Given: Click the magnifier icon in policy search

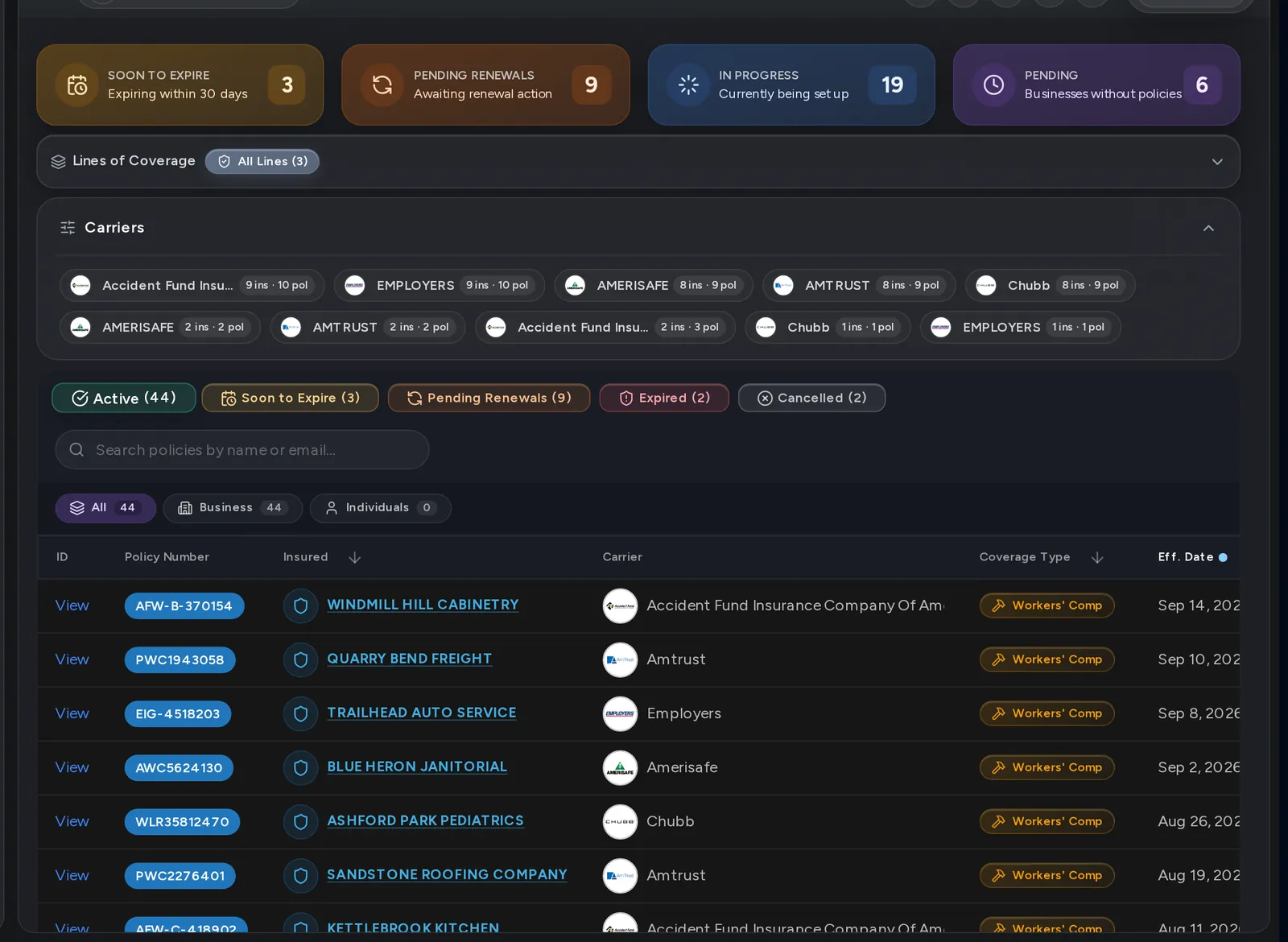Looking at the screenshot, I should (x=76, y=449).
